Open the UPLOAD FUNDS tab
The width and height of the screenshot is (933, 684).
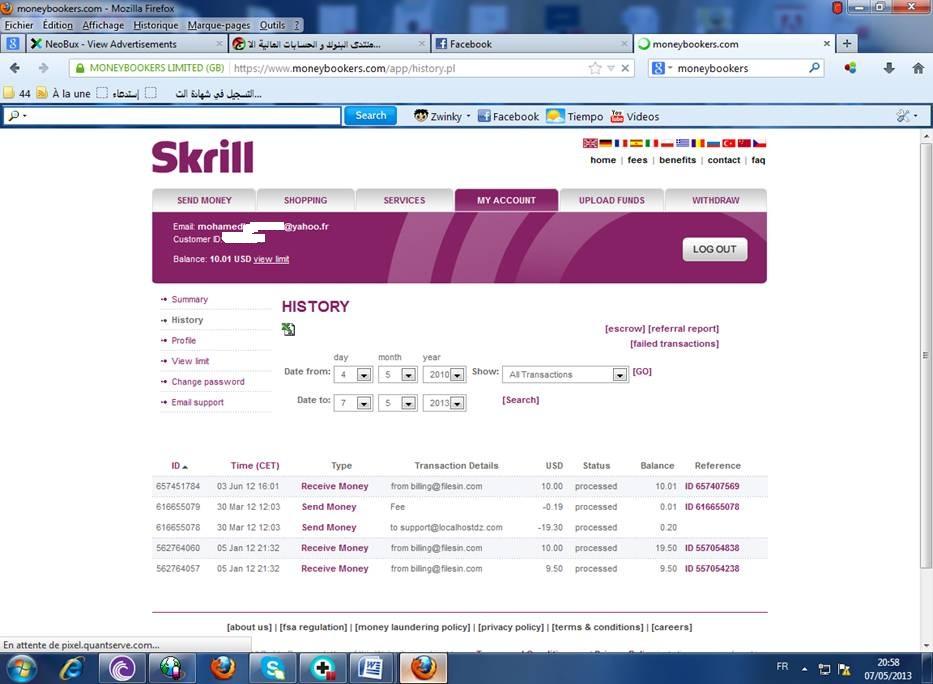pos(612,200)
